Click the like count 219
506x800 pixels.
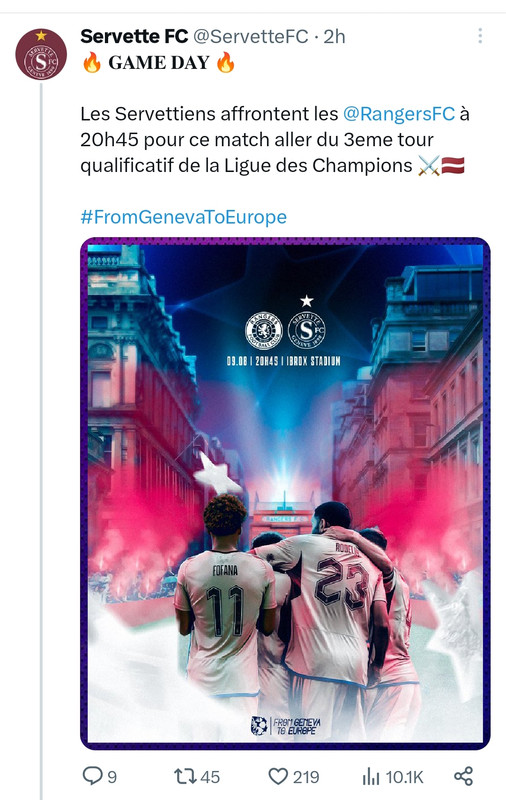(306, 777)
